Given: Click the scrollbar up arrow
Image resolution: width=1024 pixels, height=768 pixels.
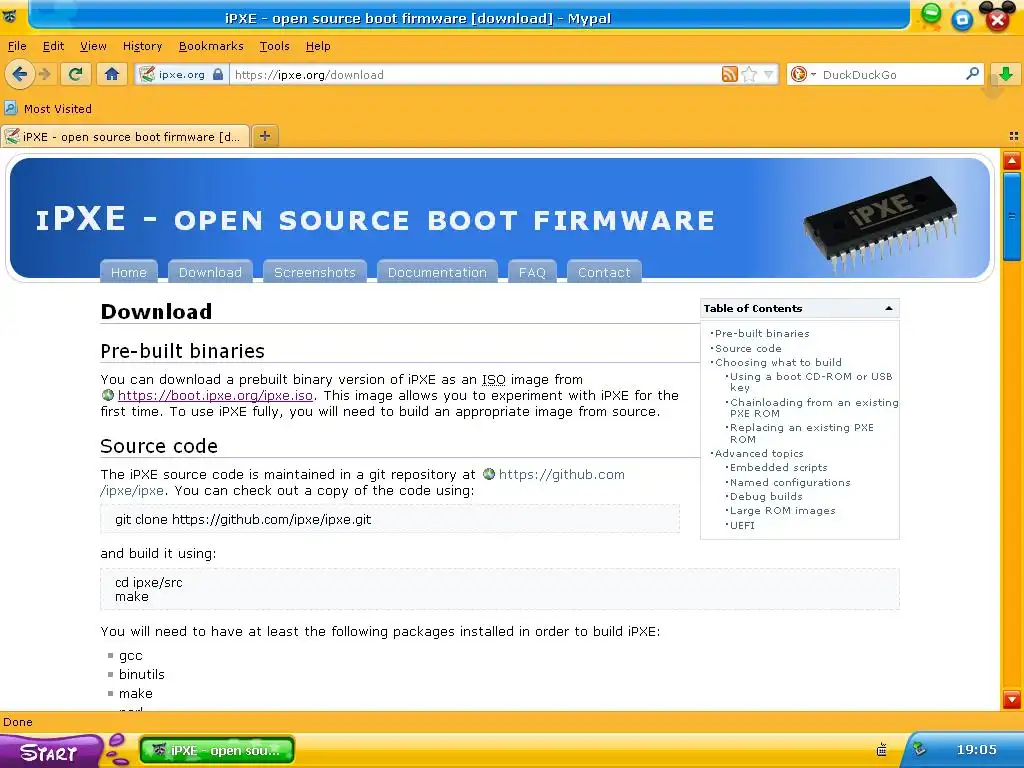Looking at the screenshot, I should 1012,161.
